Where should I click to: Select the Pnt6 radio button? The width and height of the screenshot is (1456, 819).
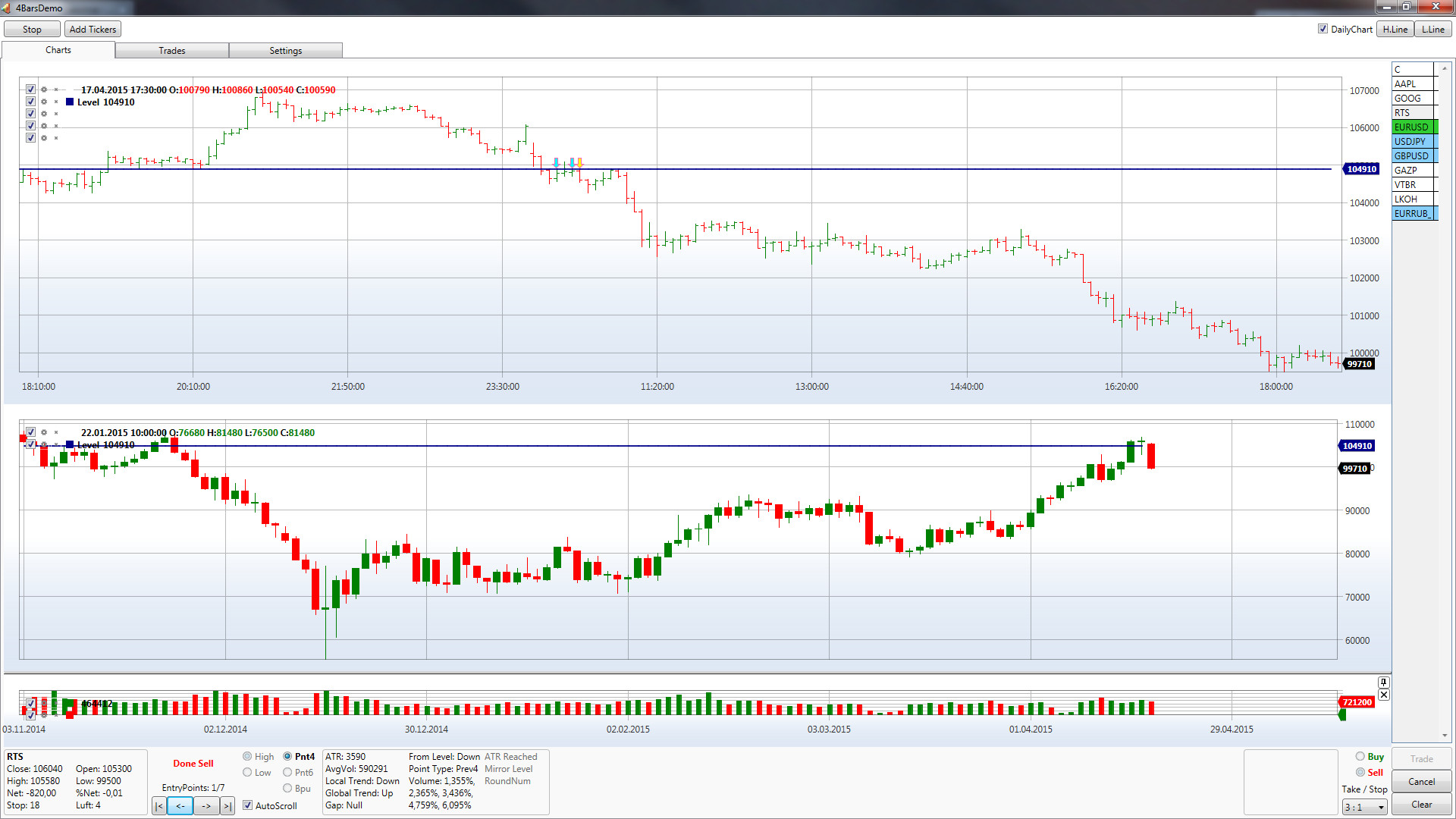click(287, 772)
